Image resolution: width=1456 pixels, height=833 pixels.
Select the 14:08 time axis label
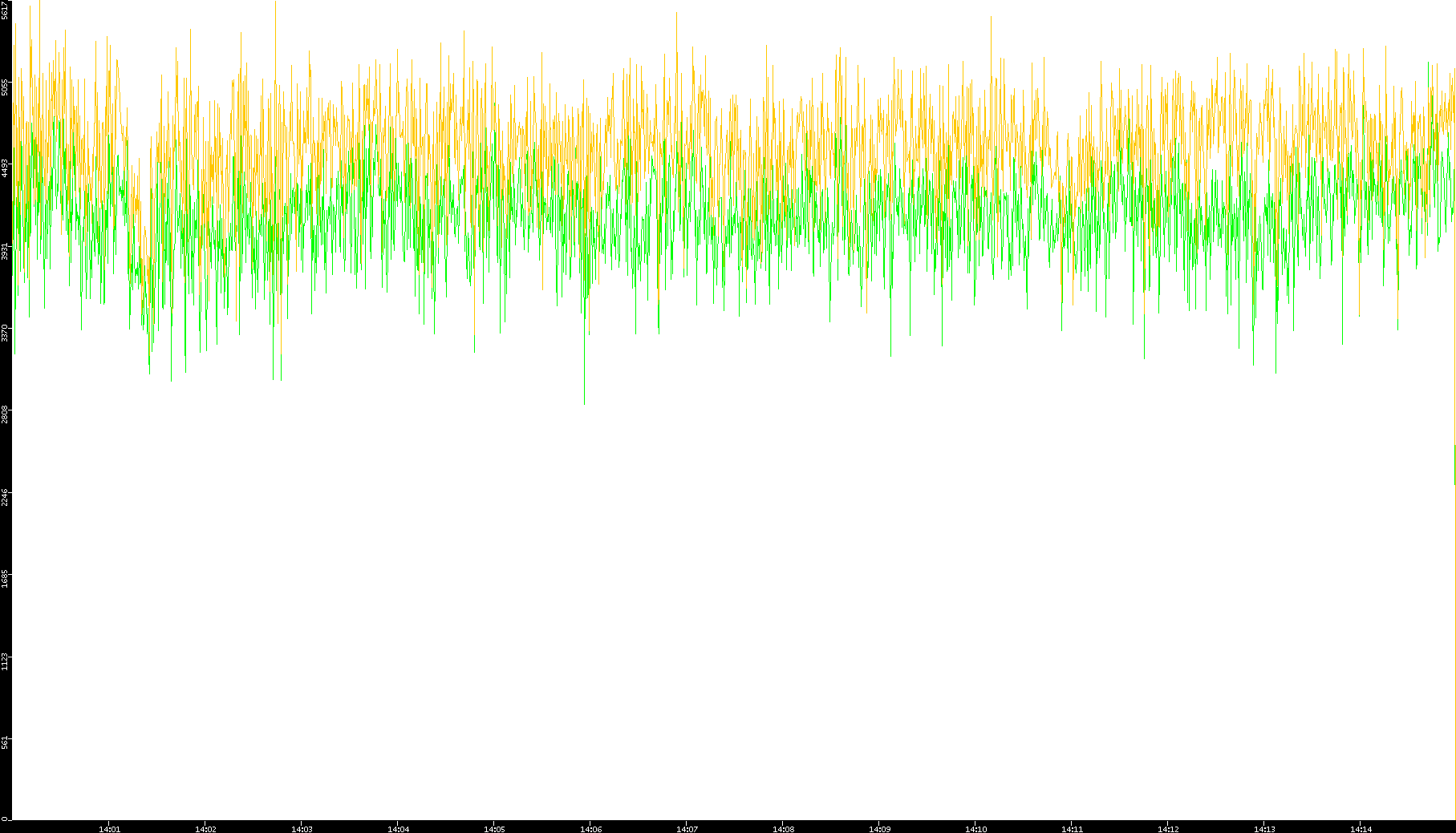point(783,829)
